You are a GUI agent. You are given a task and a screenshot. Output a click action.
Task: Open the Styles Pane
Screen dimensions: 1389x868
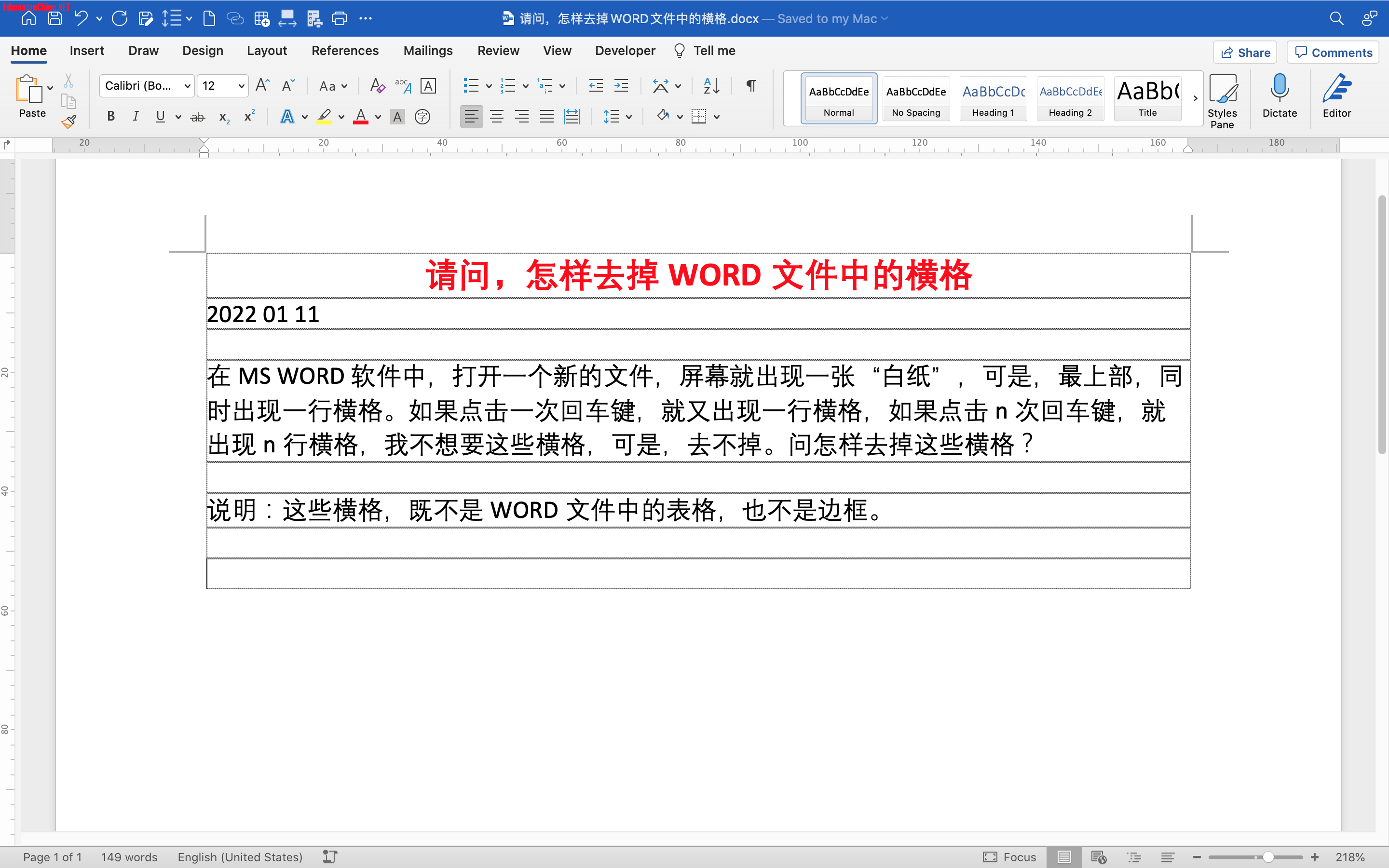[x=1222, y=101]
